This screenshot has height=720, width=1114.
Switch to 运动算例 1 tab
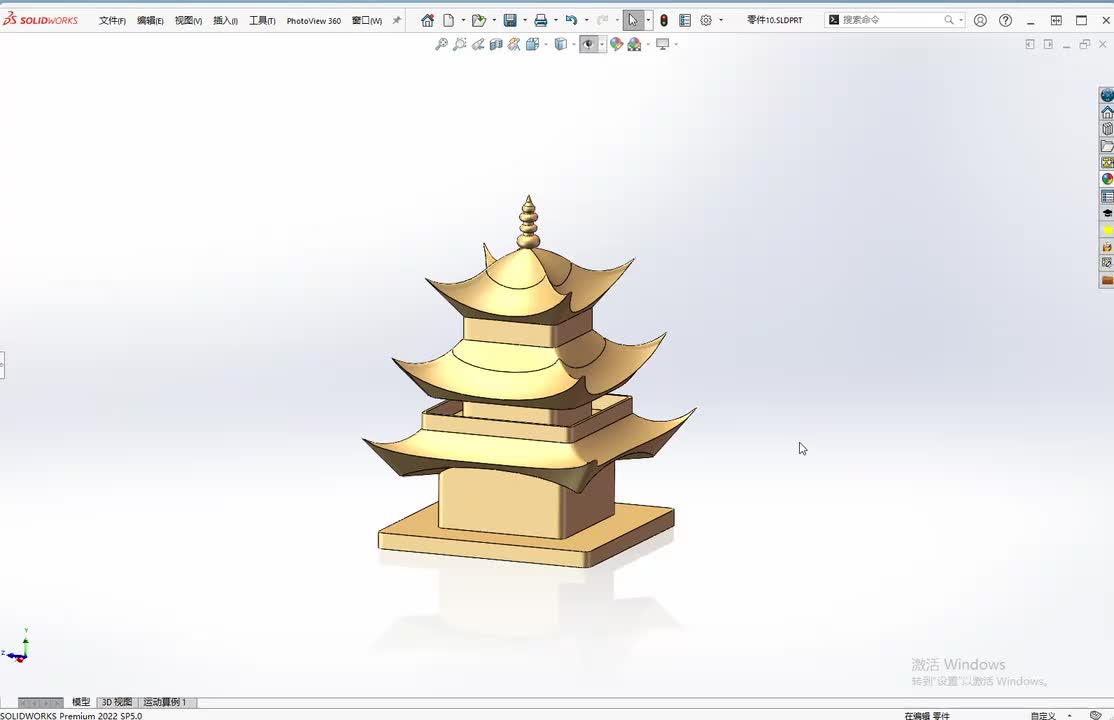point(166,702)
